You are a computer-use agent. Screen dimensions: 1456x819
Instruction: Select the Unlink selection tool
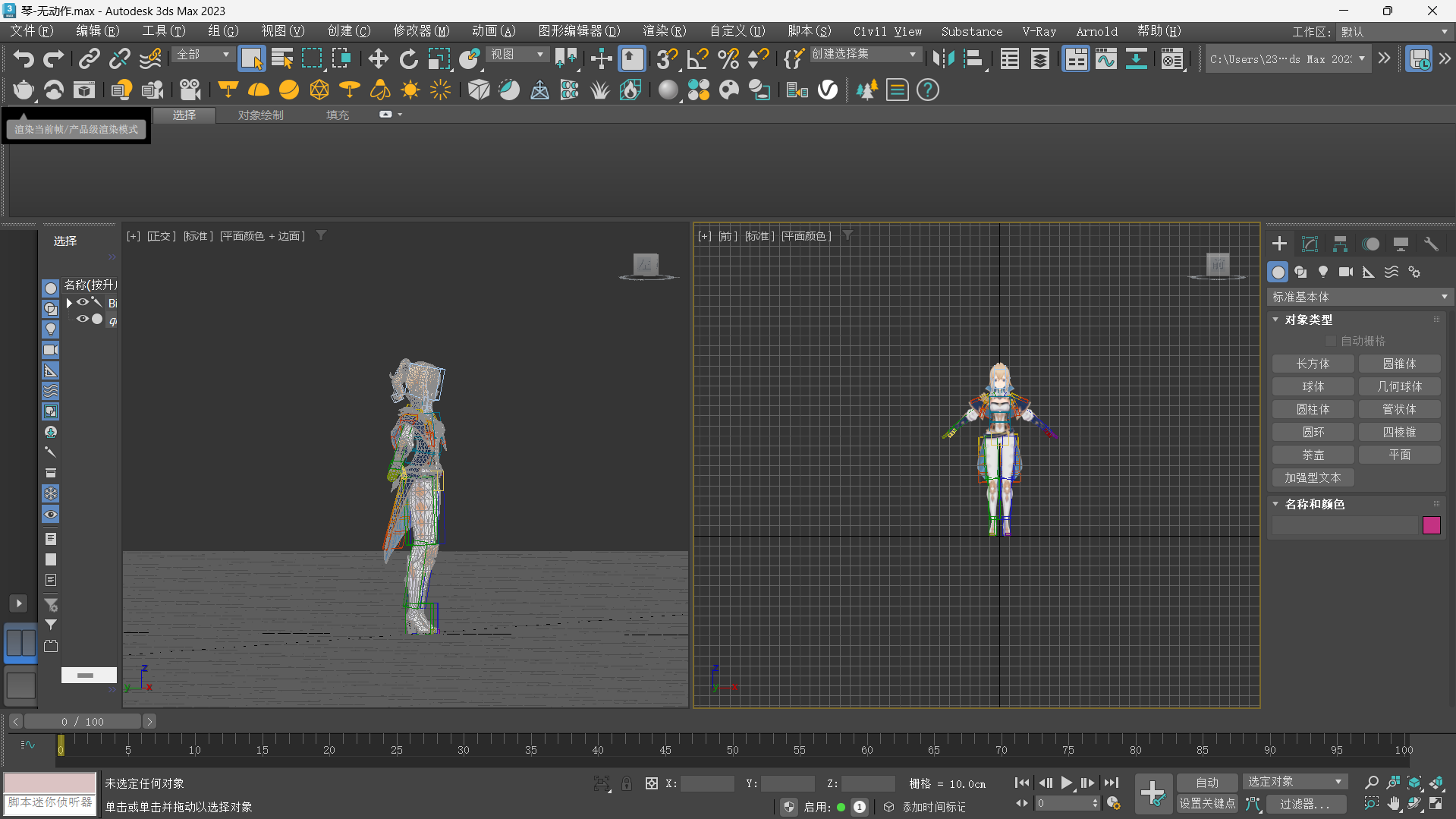click(x=120, y=58)
